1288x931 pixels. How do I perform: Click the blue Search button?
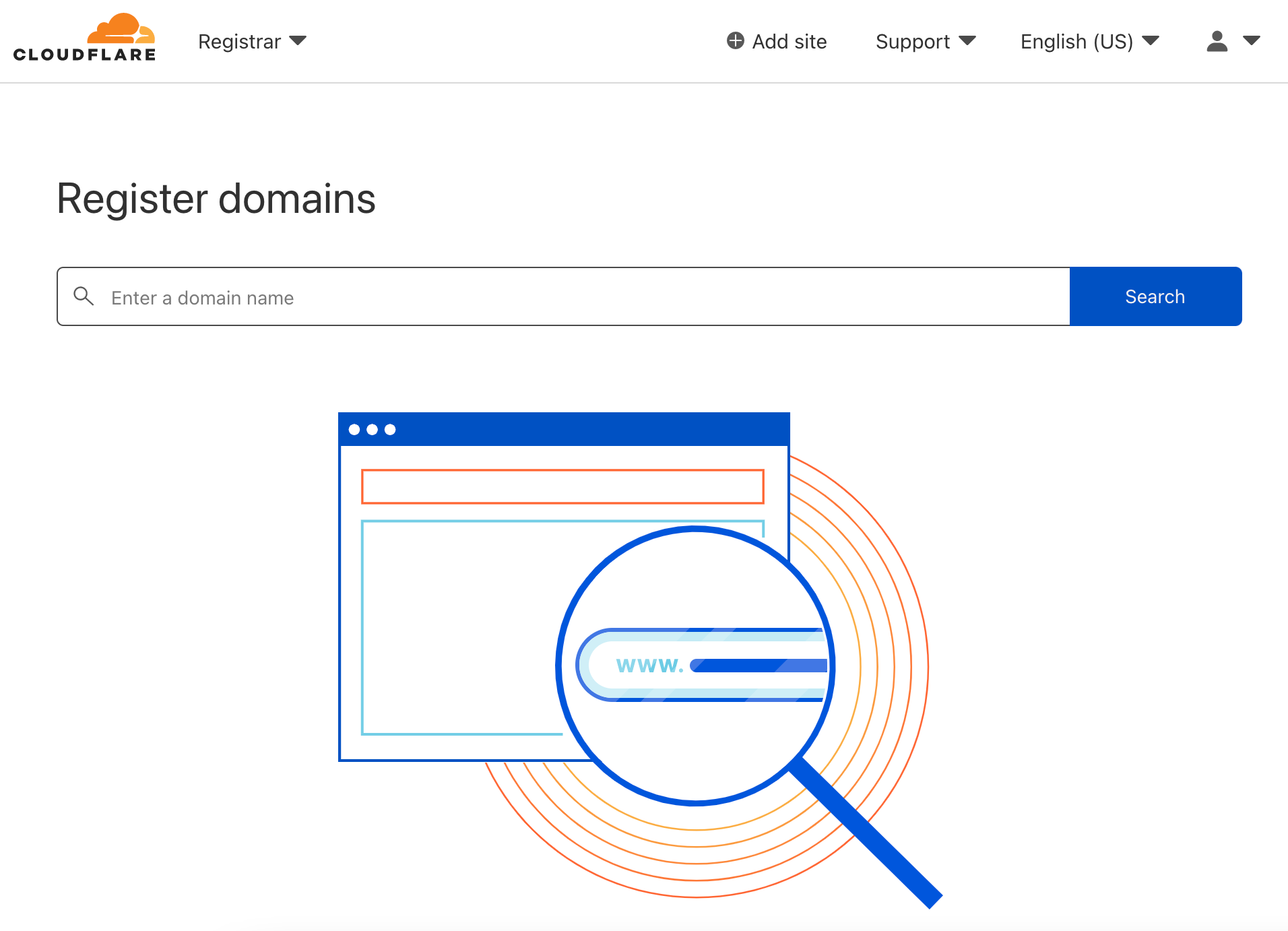[x=1155, y=296]
